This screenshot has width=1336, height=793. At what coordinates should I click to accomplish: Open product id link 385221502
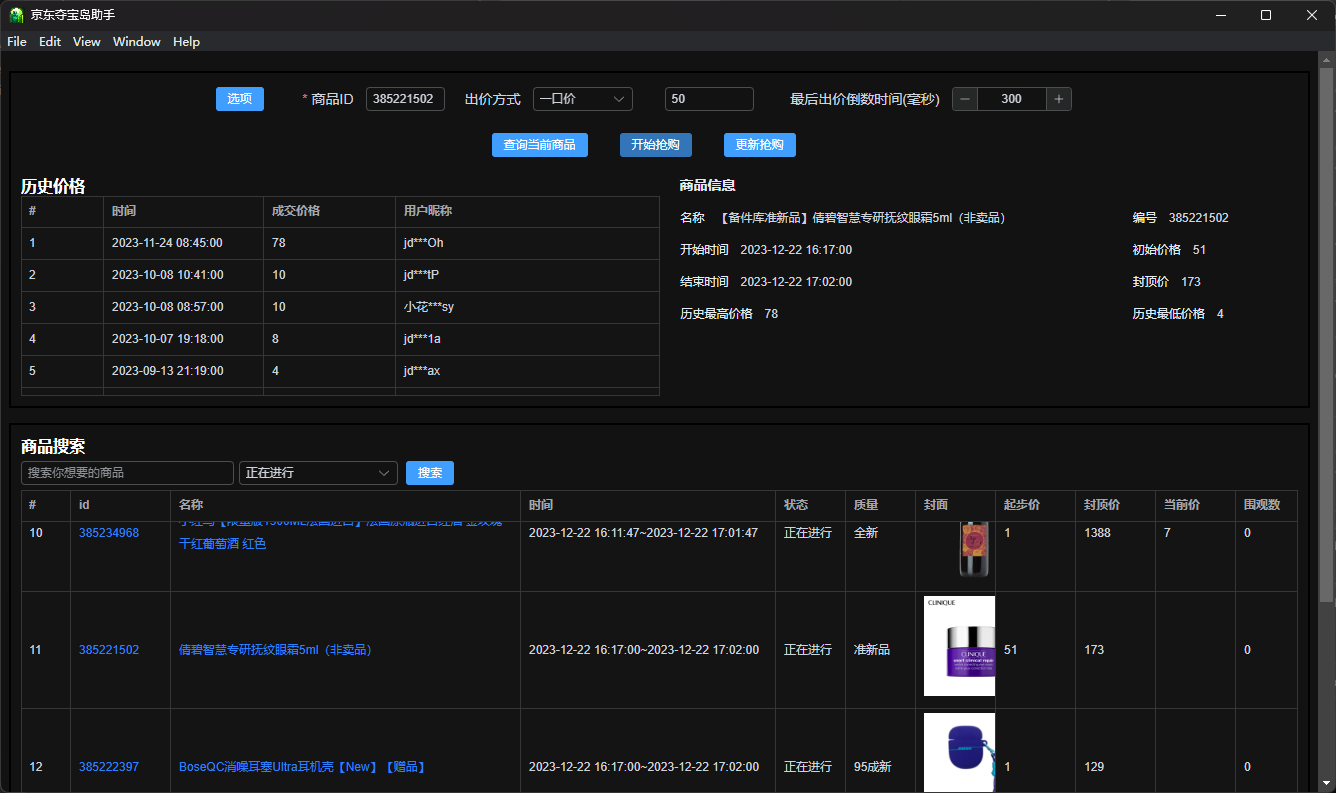(109, 650)
